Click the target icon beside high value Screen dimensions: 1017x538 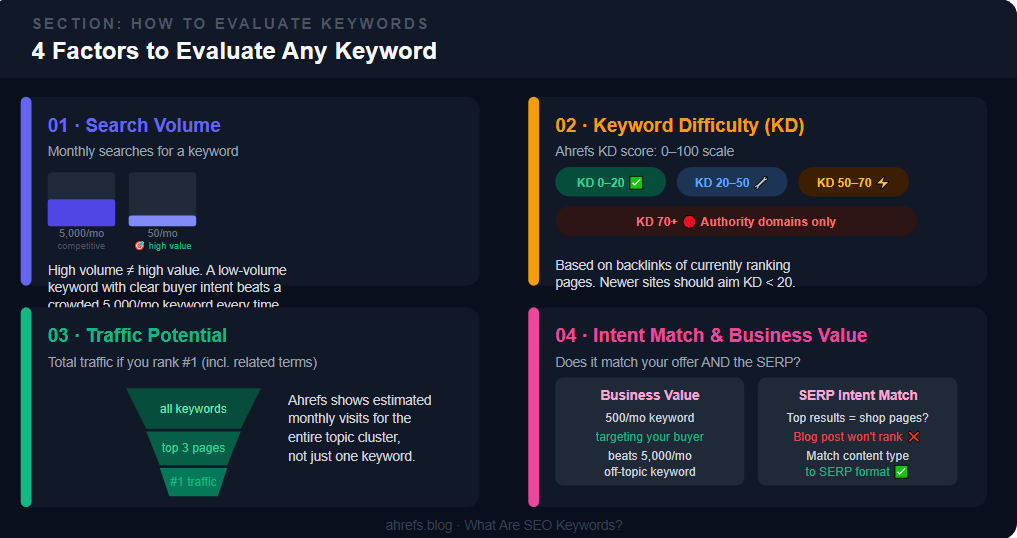coord(139,246)
